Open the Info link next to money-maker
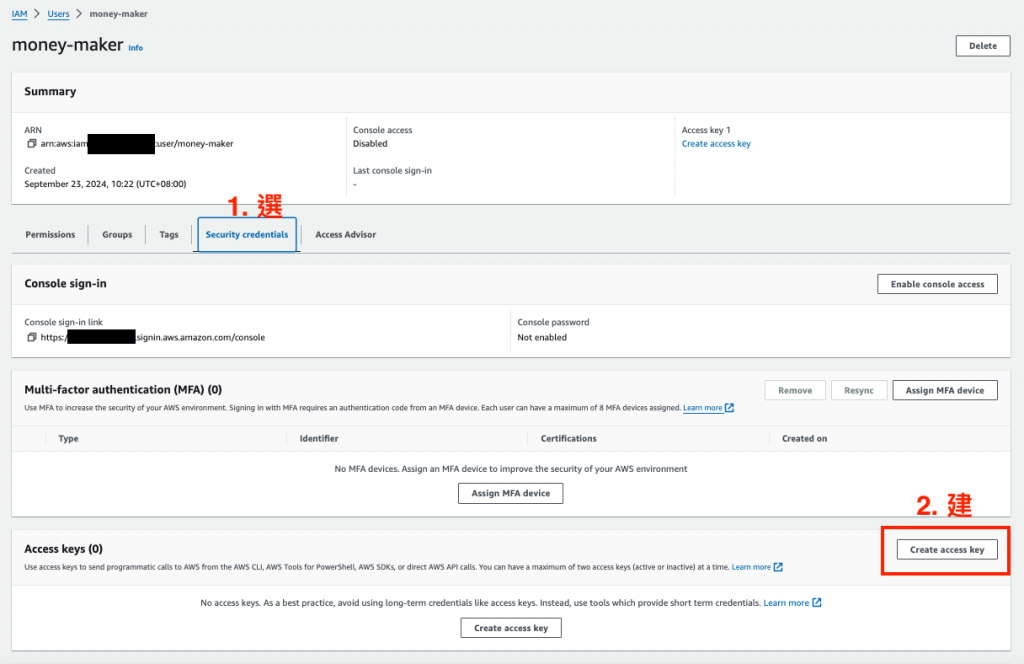Image resolution: width=1024 pixels, height=664 pixels. (x=136, y=48)
